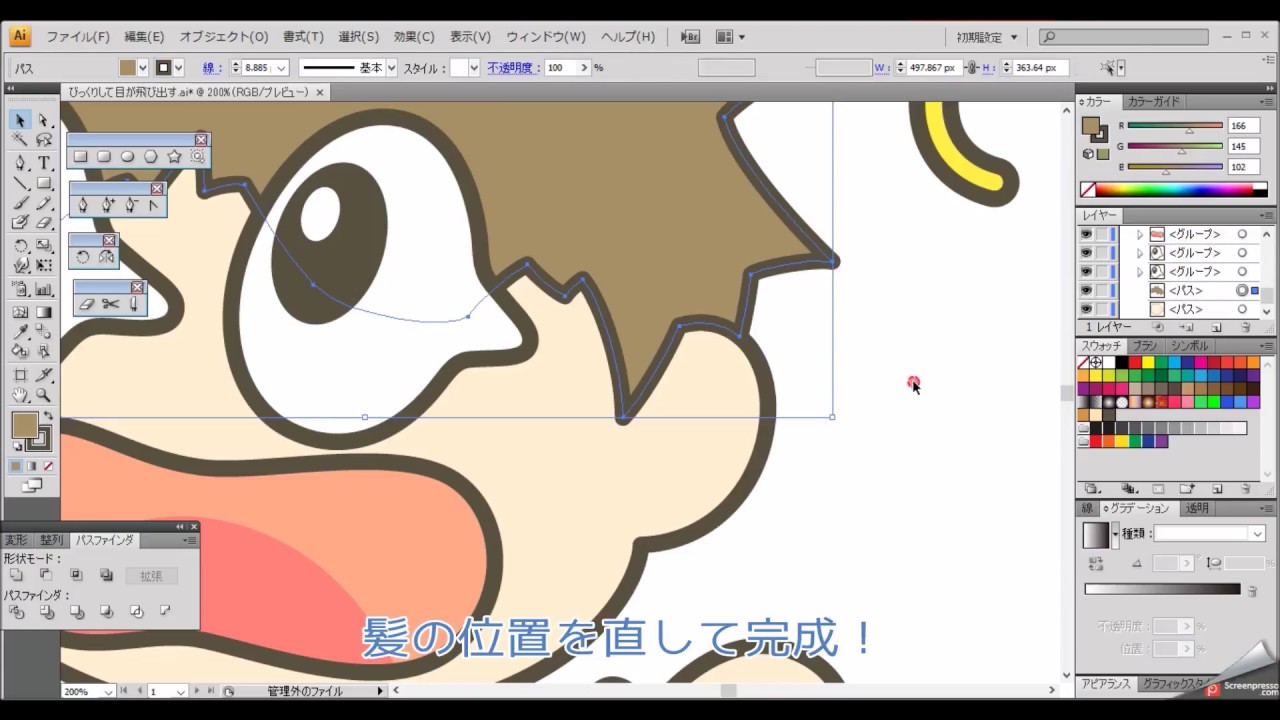Screen dimensions: 1280x720
Task: Open the artboard number dropdown
Action: [x=181, y=691]
